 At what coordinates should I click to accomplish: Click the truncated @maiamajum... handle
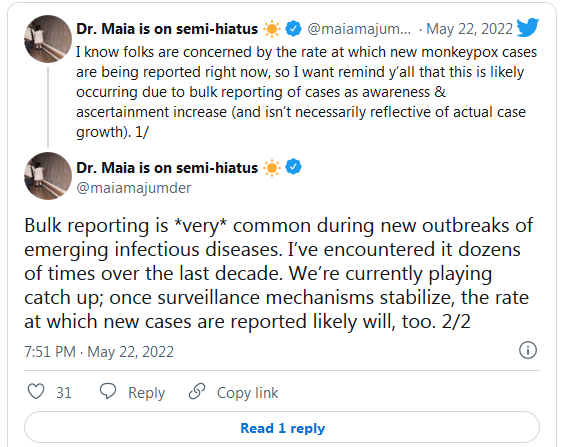(x=359, y=29)
